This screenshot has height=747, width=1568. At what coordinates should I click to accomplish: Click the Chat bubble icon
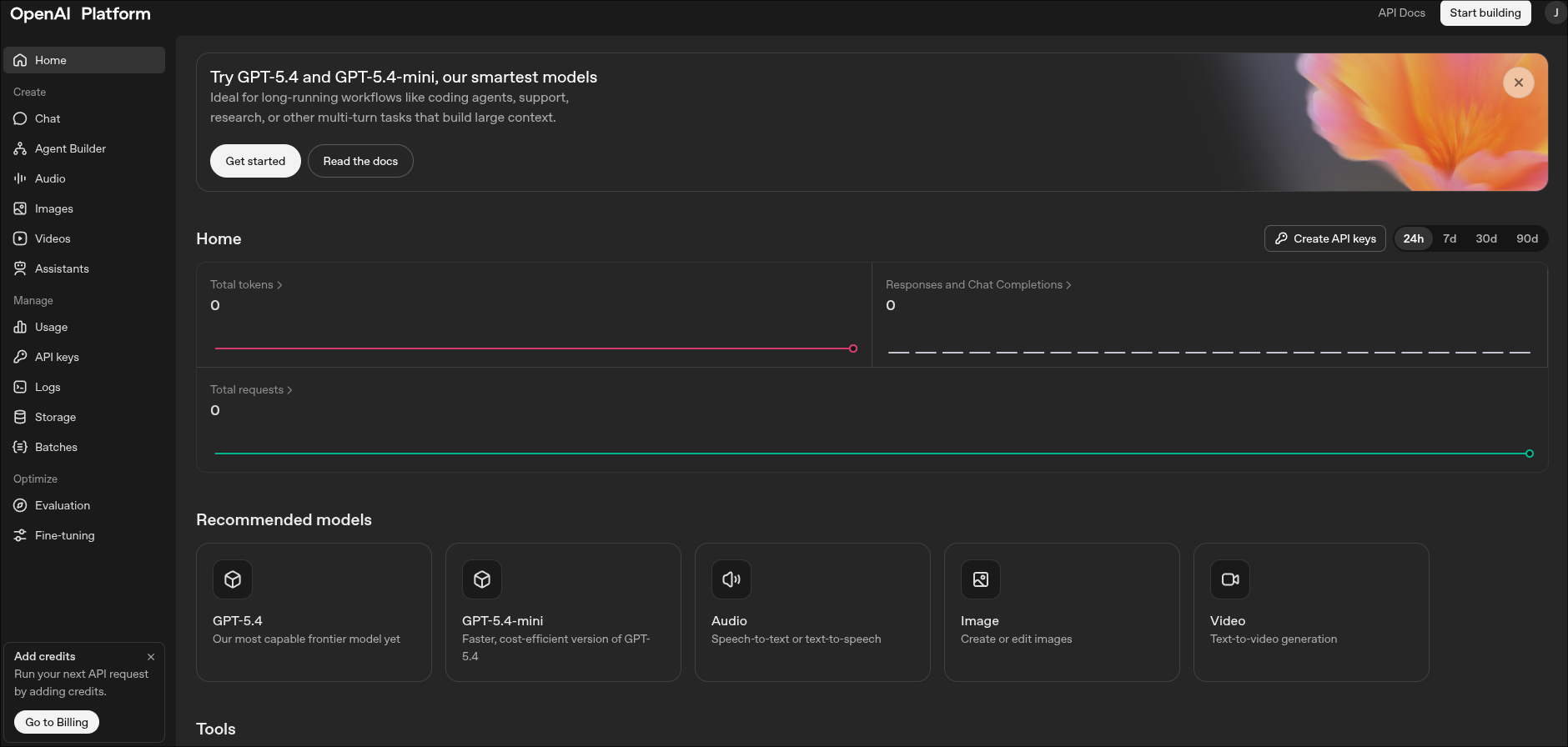click(x=20, y=118)
